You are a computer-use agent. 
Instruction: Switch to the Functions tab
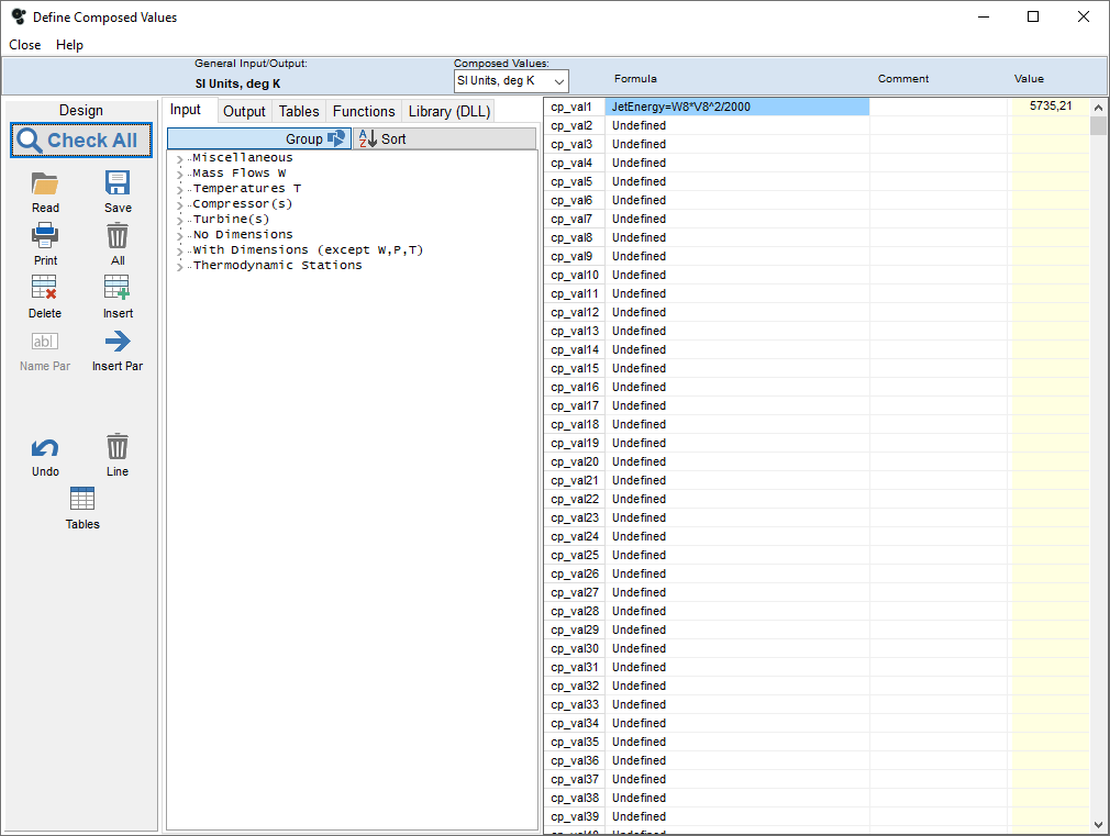tap(363, 111)
